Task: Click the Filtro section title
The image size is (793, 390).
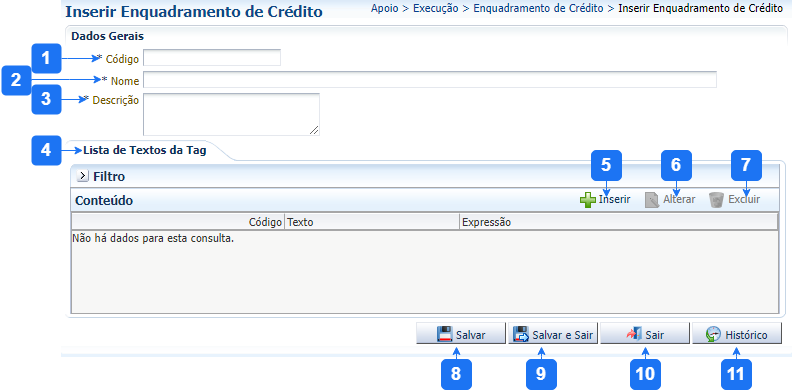Action: point(109,177)
